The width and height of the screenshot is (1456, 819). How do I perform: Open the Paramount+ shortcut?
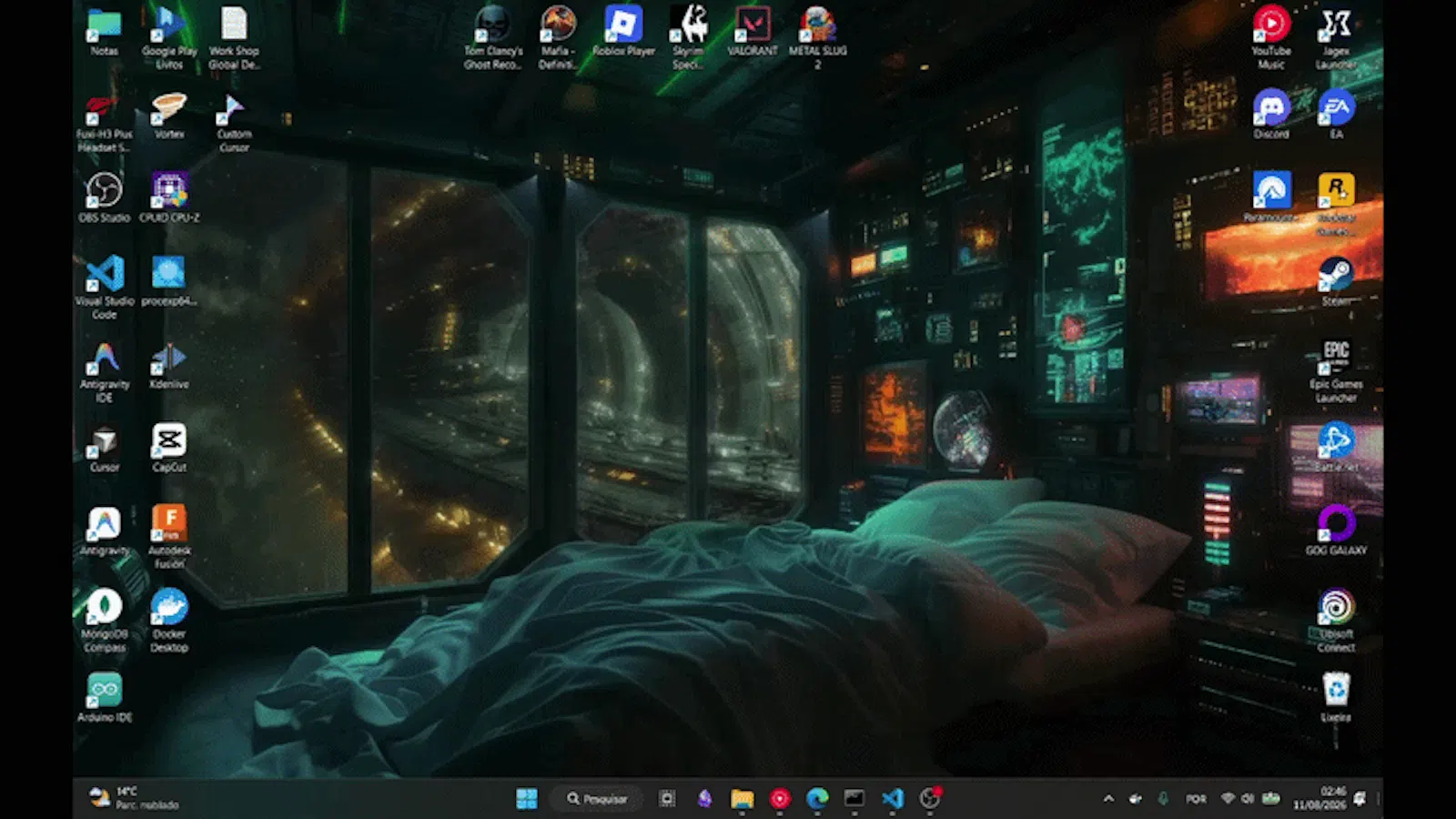pos(1271,197)
